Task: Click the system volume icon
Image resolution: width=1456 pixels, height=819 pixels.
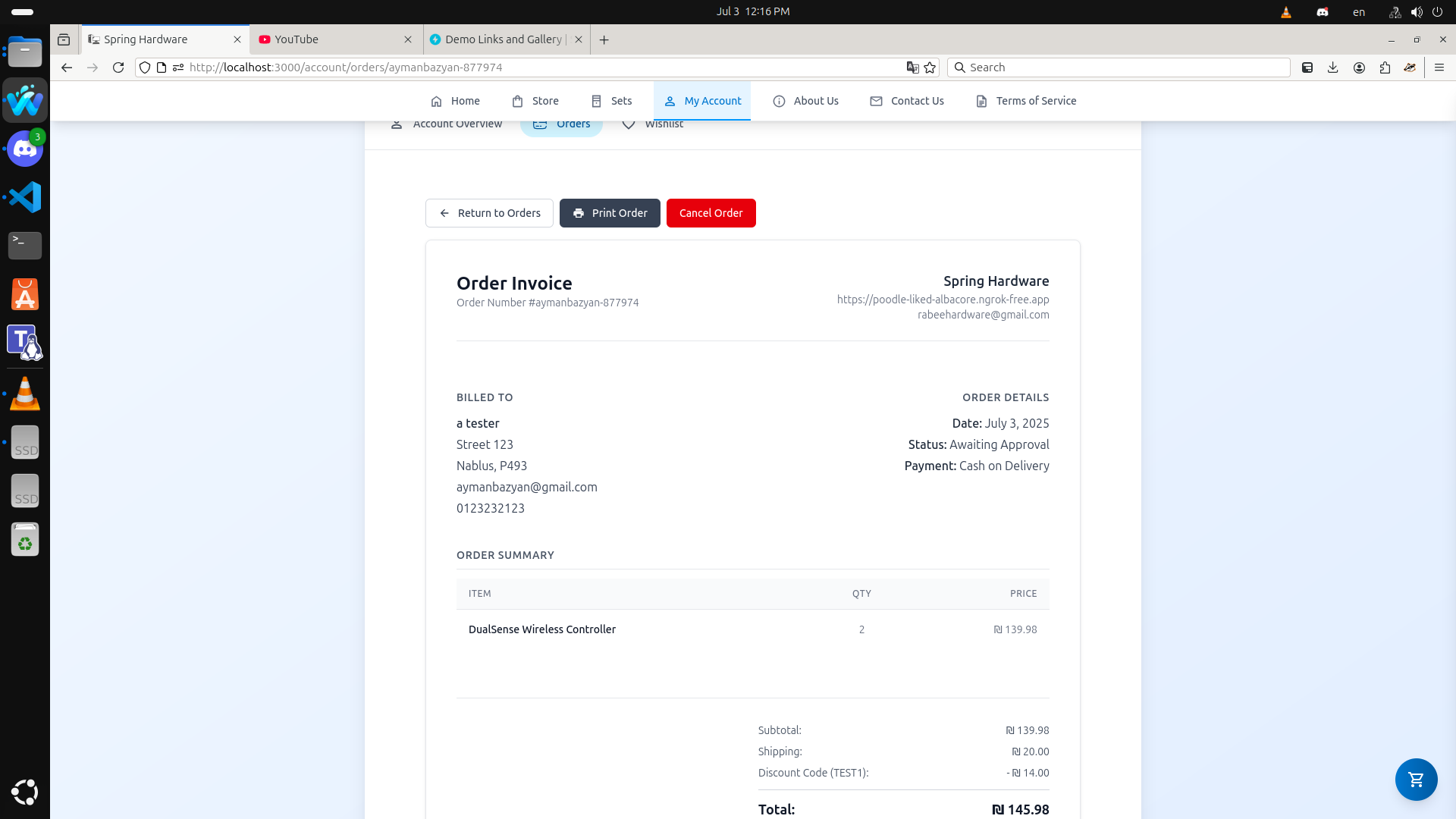Action: [x=1417, y=12]
